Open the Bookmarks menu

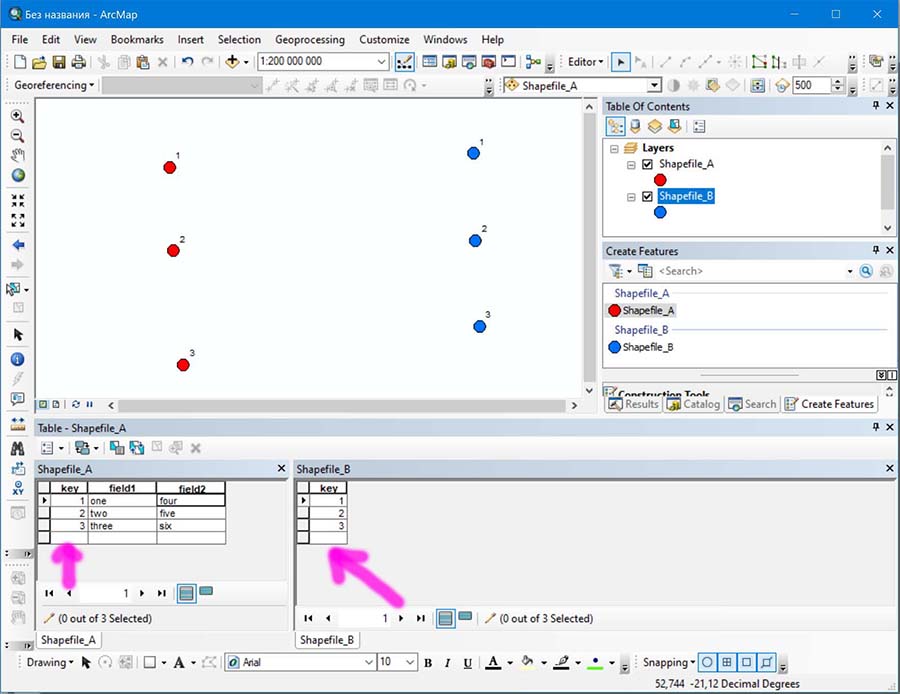(137, 40)
